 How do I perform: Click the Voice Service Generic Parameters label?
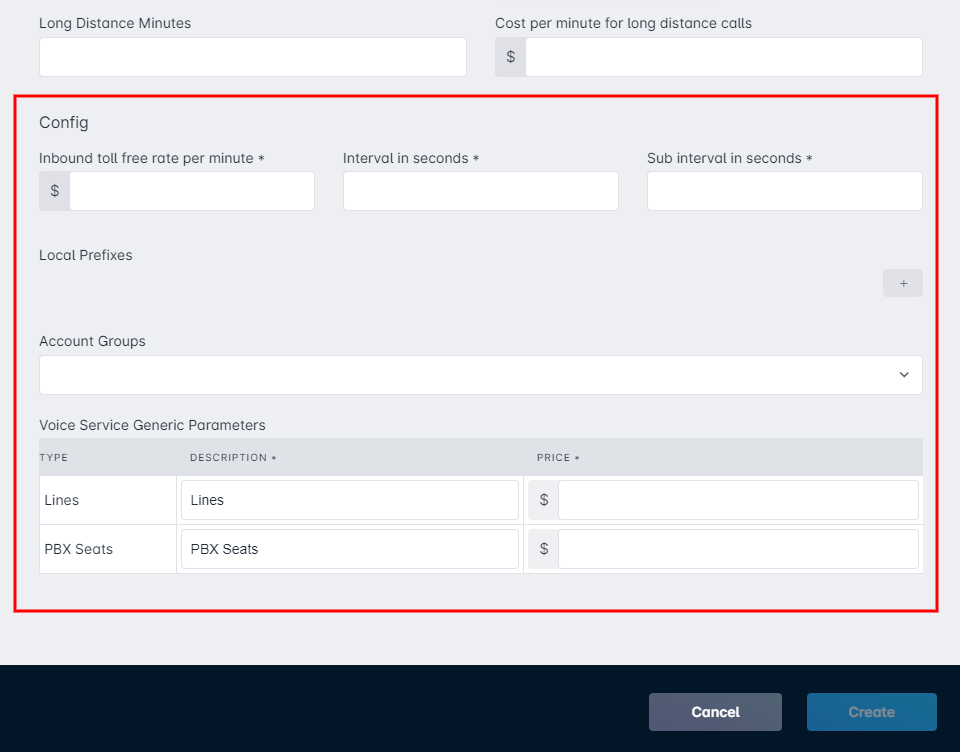click(152, 425)
